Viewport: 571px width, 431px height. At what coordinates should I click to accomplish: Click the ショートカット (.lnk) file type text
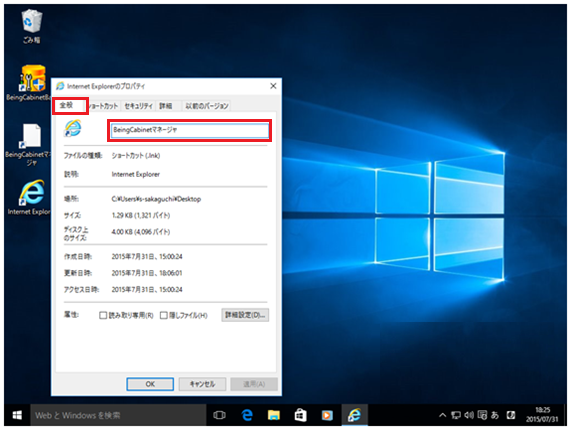click(136, 156)
